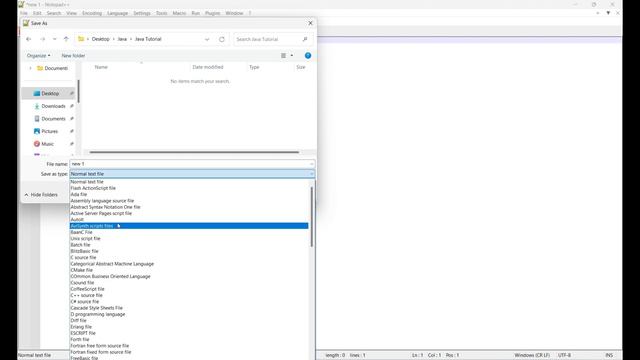Pick Unix script file in type list
The width and height of the screenshot is (640, 360).
(x=189, y=238)
